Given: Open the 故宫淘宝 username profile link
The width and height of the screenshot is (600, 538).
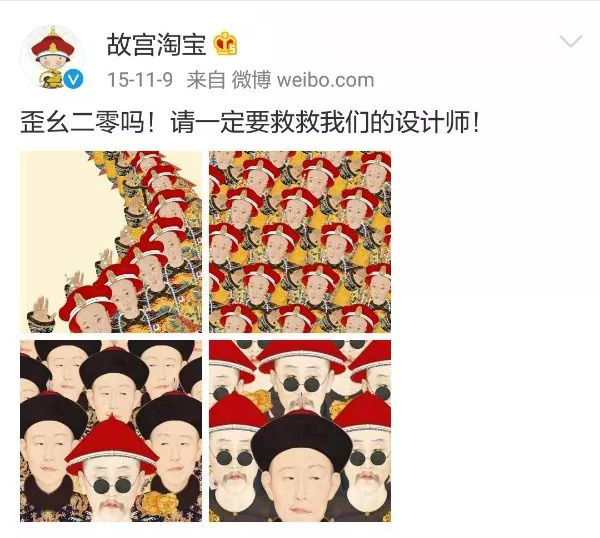Looking at the screenshot, I should [x=157, y=44].
